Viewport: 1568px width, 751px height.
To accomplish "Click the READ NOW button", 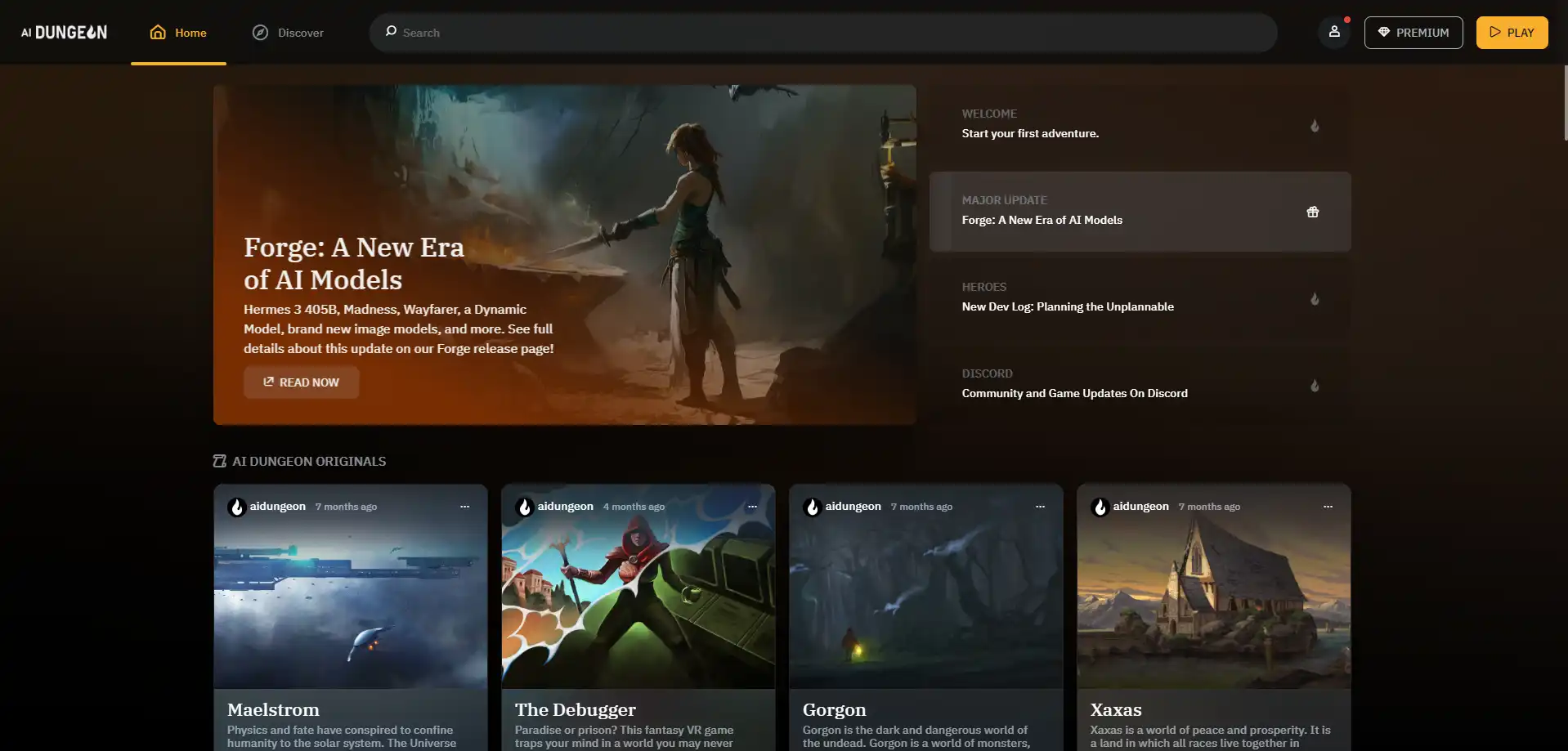I will (x=301, y=382).
